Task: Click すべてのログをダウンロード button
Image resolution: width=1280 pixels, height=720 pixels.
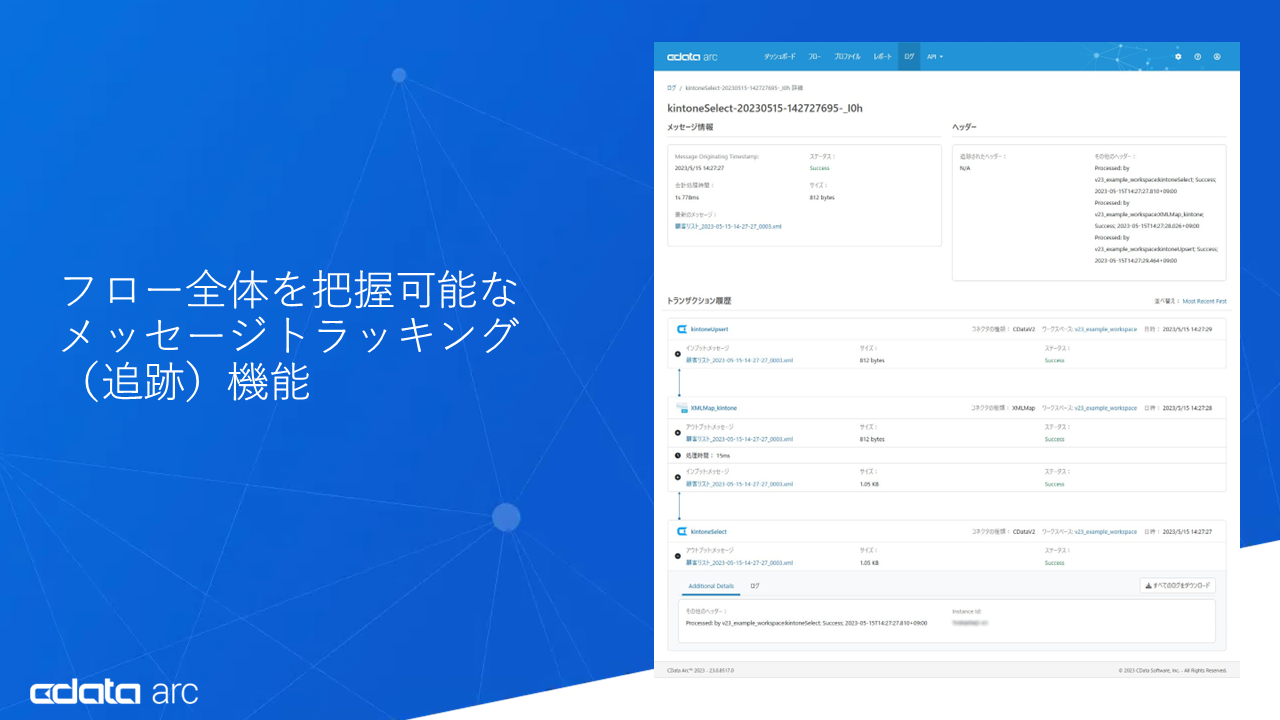Action: 1178,586
